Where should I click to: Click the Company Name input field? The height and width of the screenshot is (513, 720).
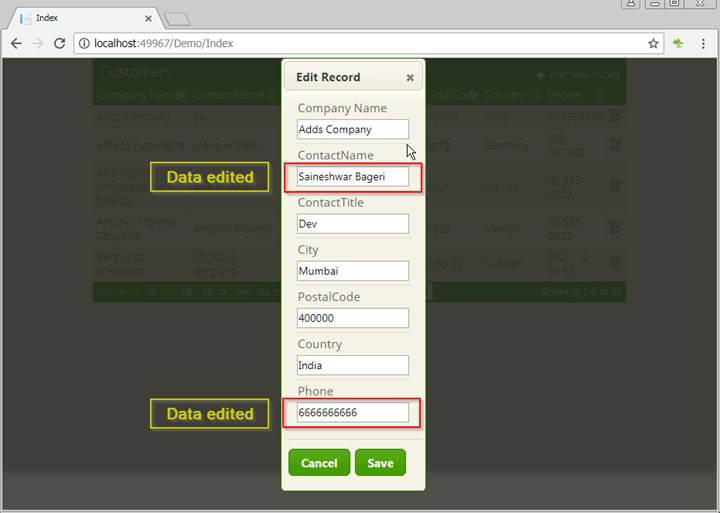click(353, 129)
